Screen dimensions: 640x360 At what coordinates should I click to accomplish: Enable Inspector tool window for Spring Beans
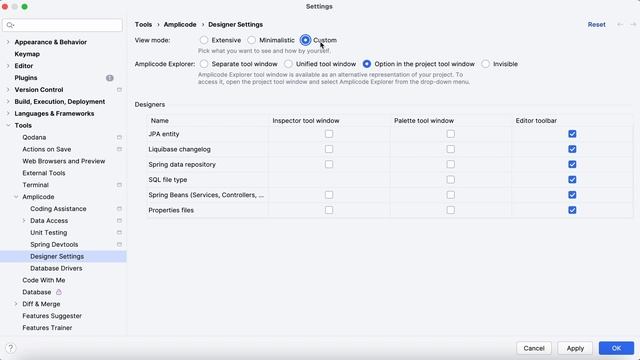(x=329, y=195)
